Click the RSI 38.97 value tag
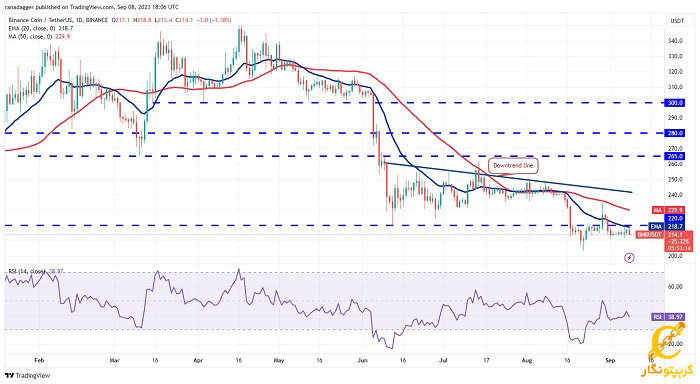Viewport: 700px width, 384px height. click(668, 317)
